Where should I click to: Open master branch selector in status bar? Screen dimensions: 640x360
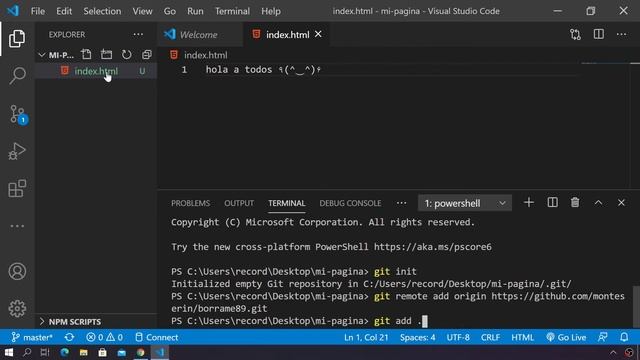[32, 338]
